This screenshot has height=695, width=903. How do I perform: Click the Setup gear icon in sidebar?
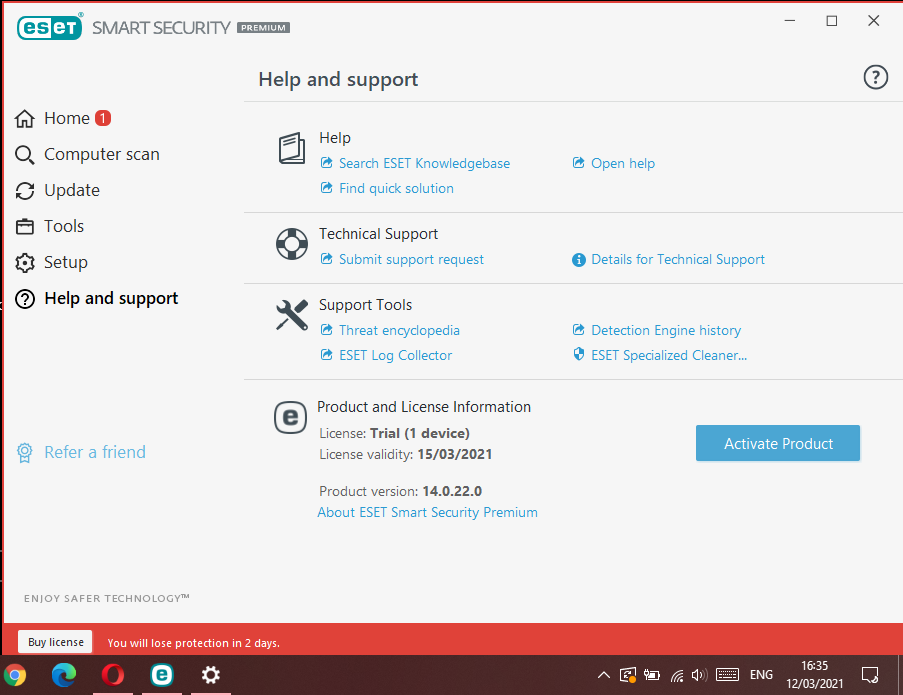tap(25, 263)
